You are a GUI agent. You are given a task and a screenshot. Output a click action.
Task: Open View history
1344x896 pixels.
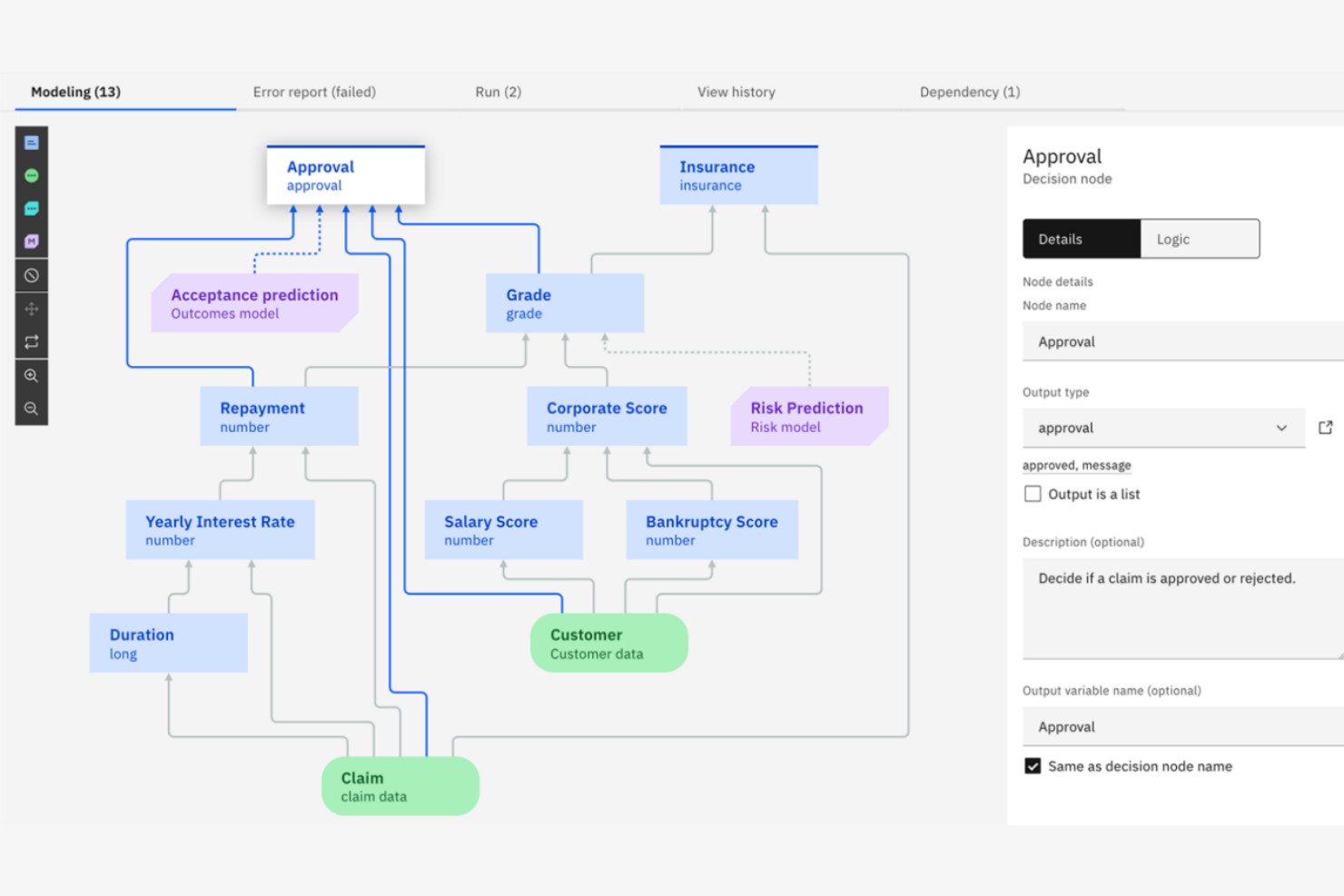pyautogui.click(x=736, y=92)
